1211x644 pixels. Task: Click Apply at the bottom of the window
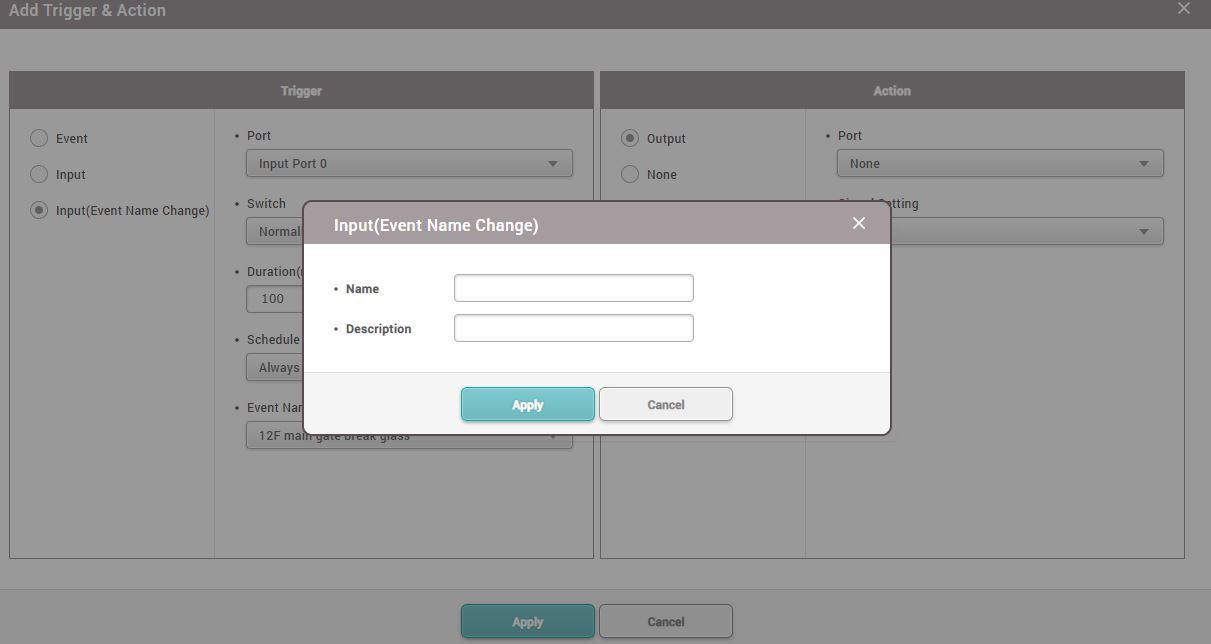pos(527,621)
